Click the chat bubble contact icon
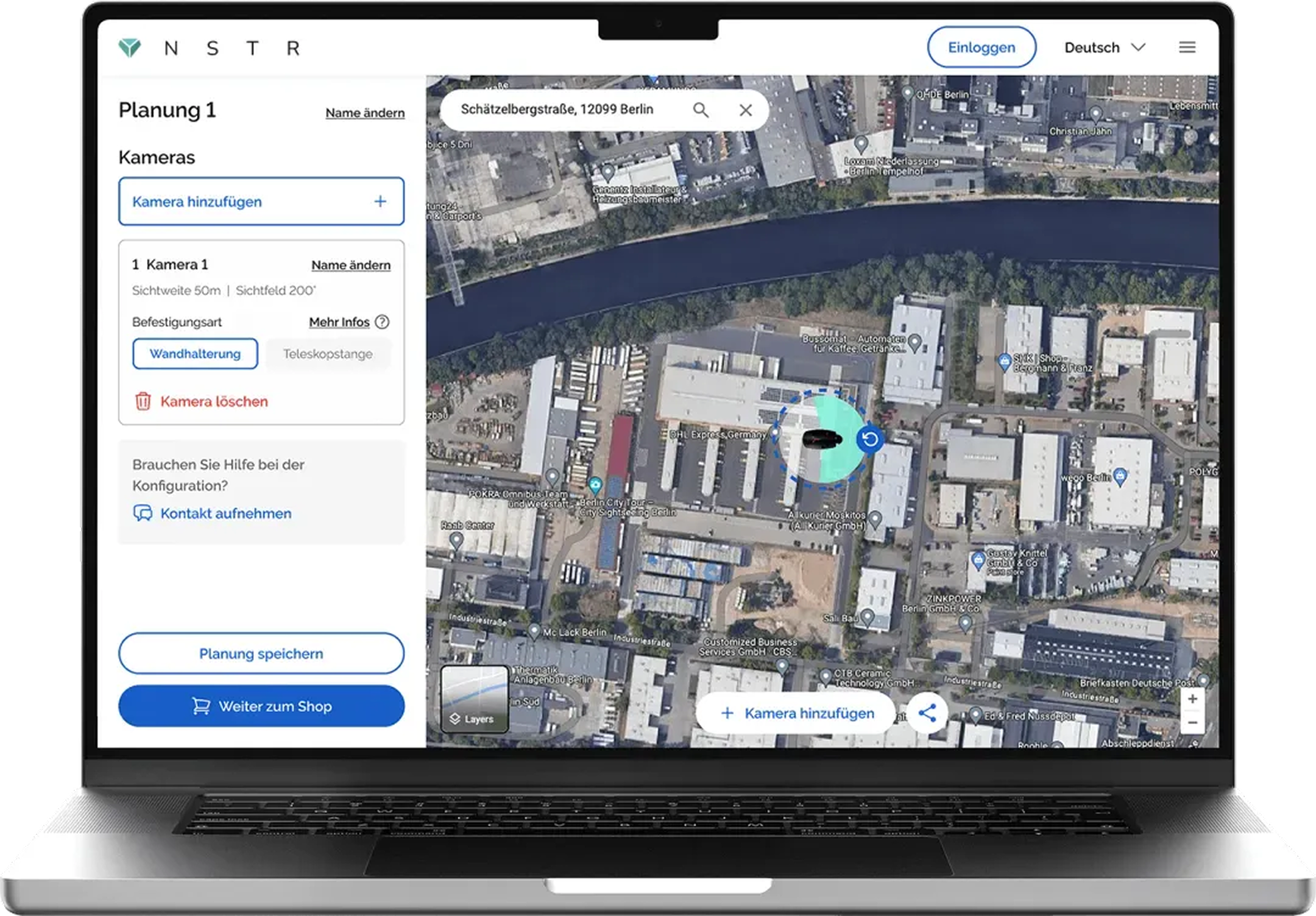Screen dimensions: 1316x916 (x=143, y=513)
